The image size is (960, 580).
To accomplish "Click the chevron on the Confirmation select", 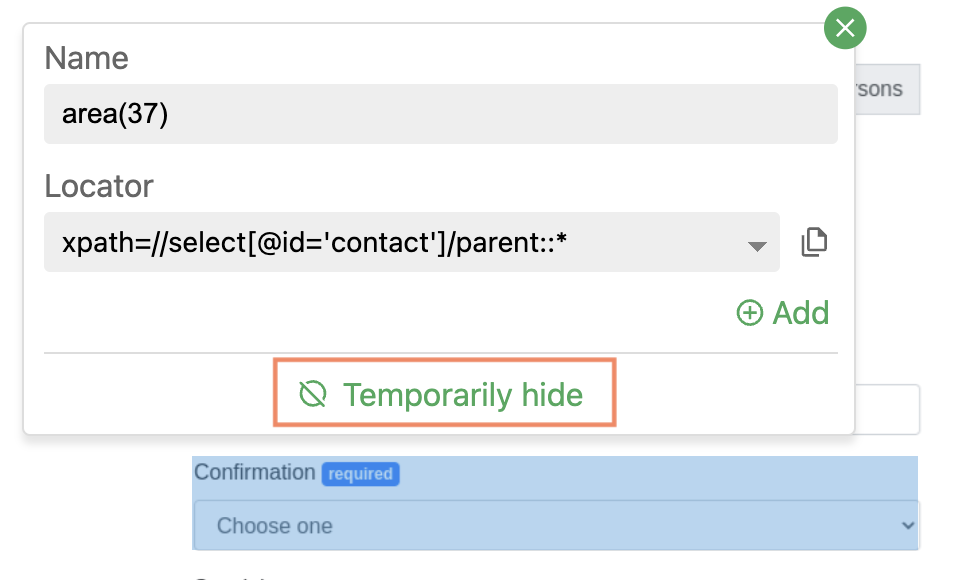I will [907, 525].
